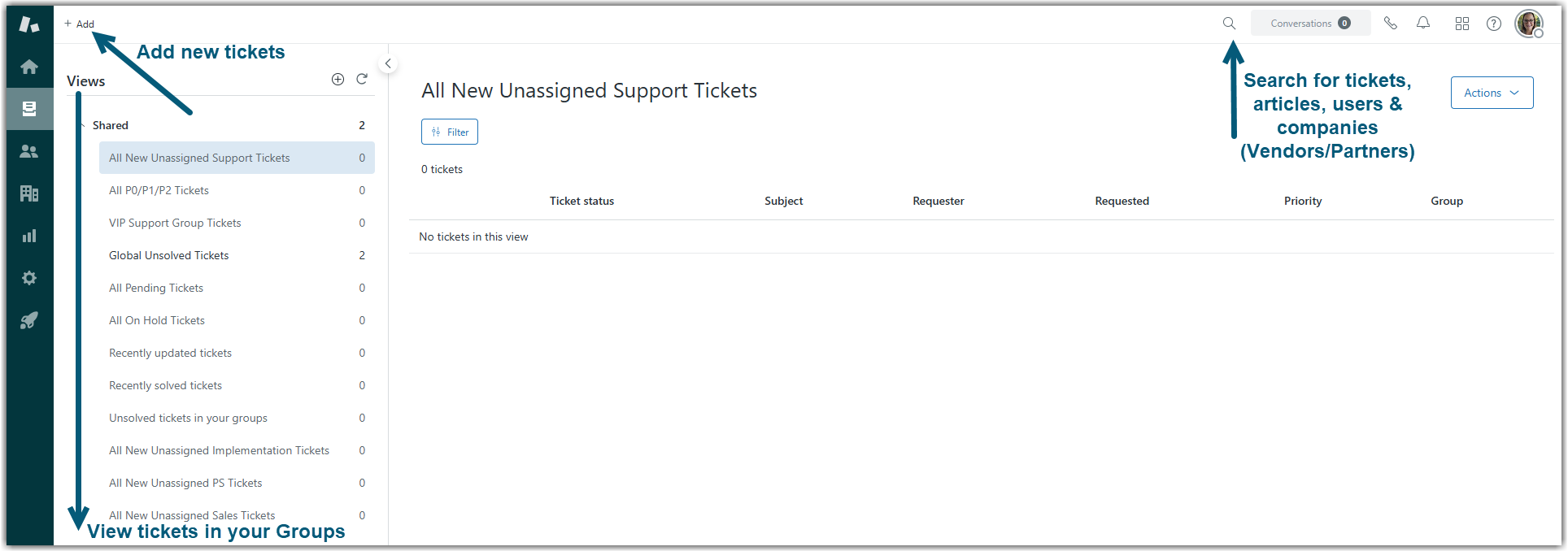The width and height of the screenshot is (1568, 551).
Task: Refresh the Views list
Action: click(x=362, y=79)
